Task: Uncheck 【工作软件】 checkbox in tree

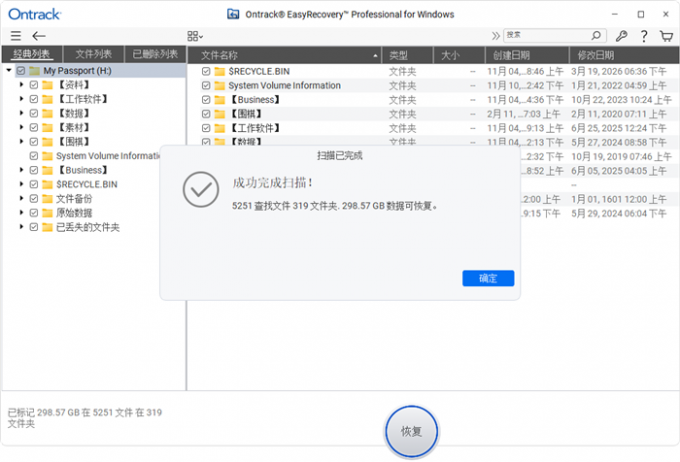Action: 34,99
